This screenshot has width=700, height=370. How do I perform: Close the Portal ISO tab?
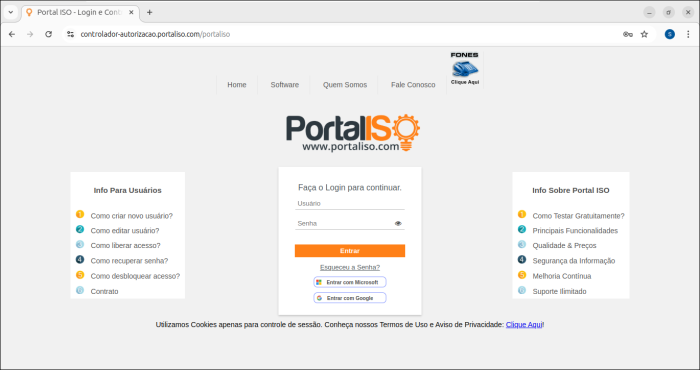(131, 12)
